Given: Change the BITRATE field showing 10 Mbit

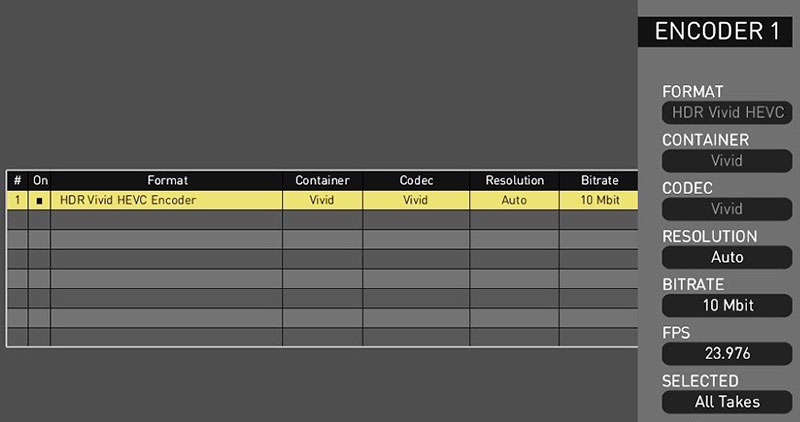Looking at the screenshot, I should click(x=727, y=305).
